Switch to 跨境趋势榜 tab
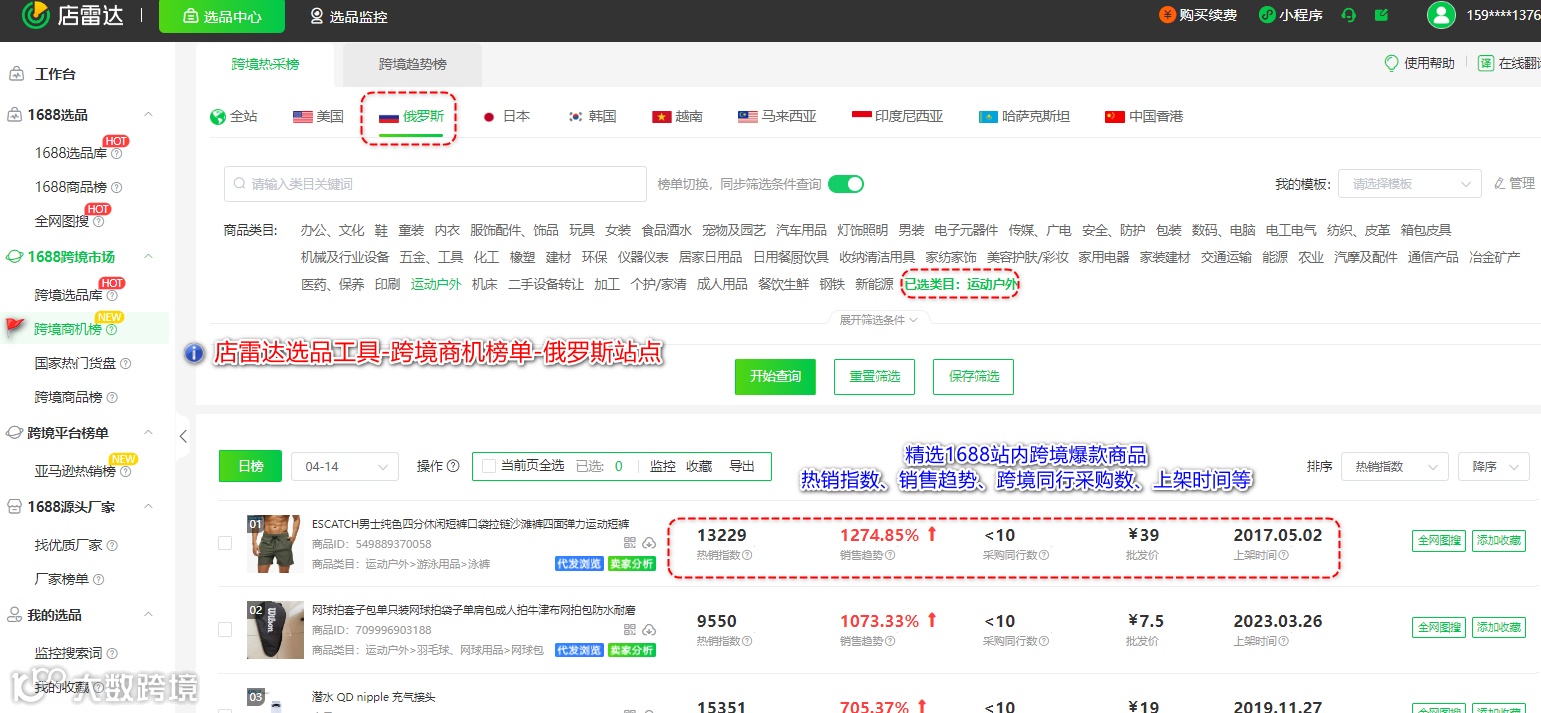Screen dimensions: 1541x713 [413, 64]
